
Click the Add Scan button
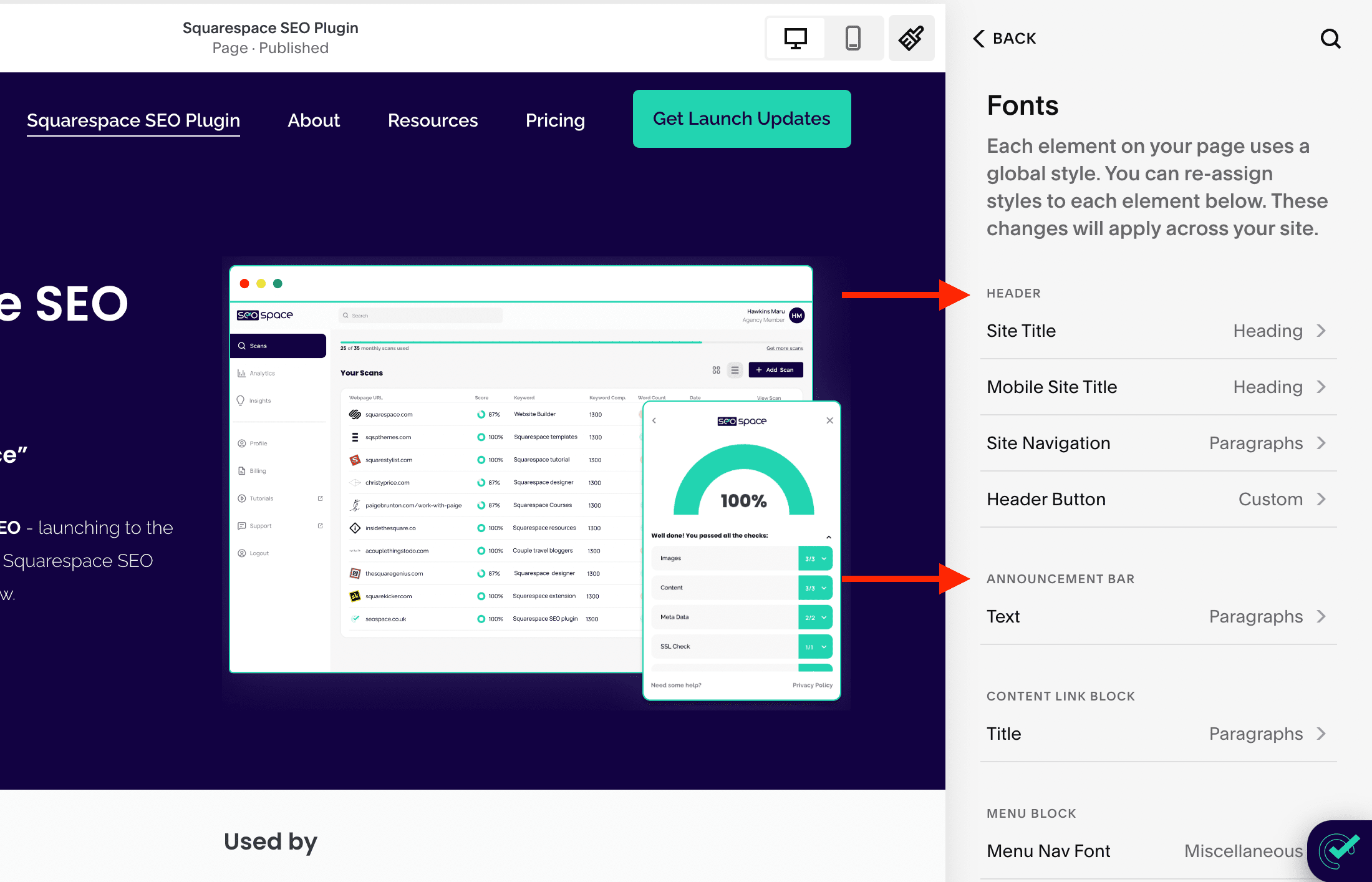pos(775,369)
